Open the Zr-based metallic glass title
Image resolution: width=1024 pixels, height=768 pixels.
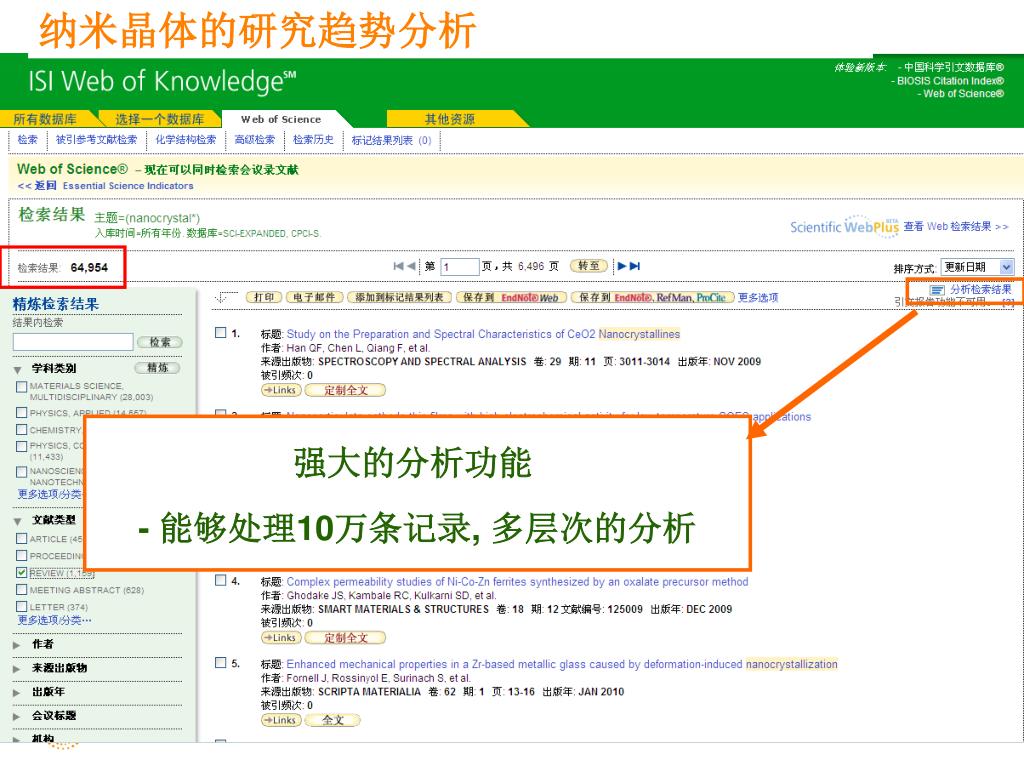pyautogui.click(x=562, y=664)
